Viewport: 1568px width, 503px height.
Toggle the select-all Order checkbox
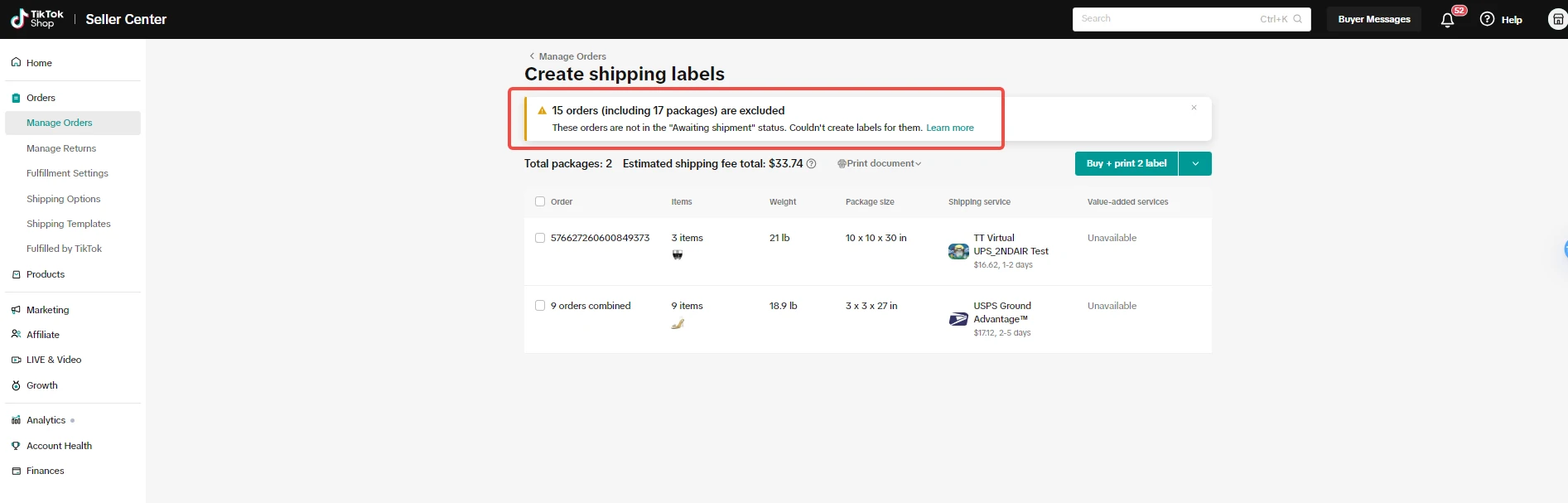click(x=540, y=201)
